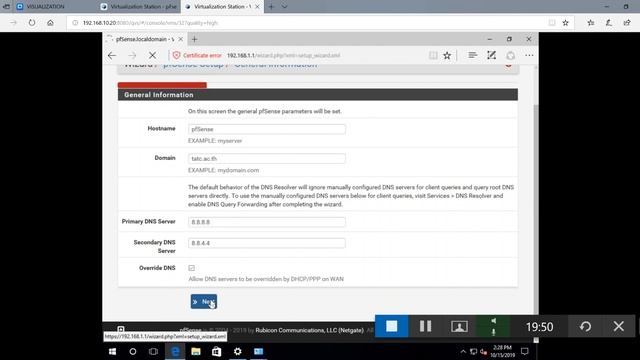640x360 pixels.
Task: Show hidden system tray icons
Action: 463,351
